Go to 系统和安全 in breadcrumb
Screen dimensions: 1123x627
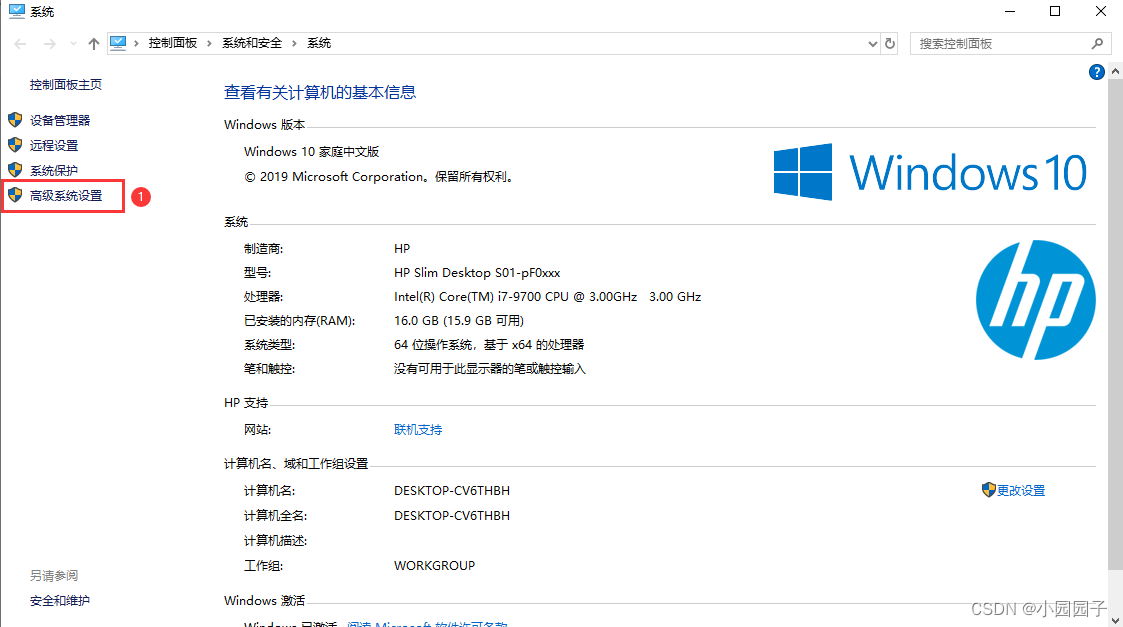point(252,43)
